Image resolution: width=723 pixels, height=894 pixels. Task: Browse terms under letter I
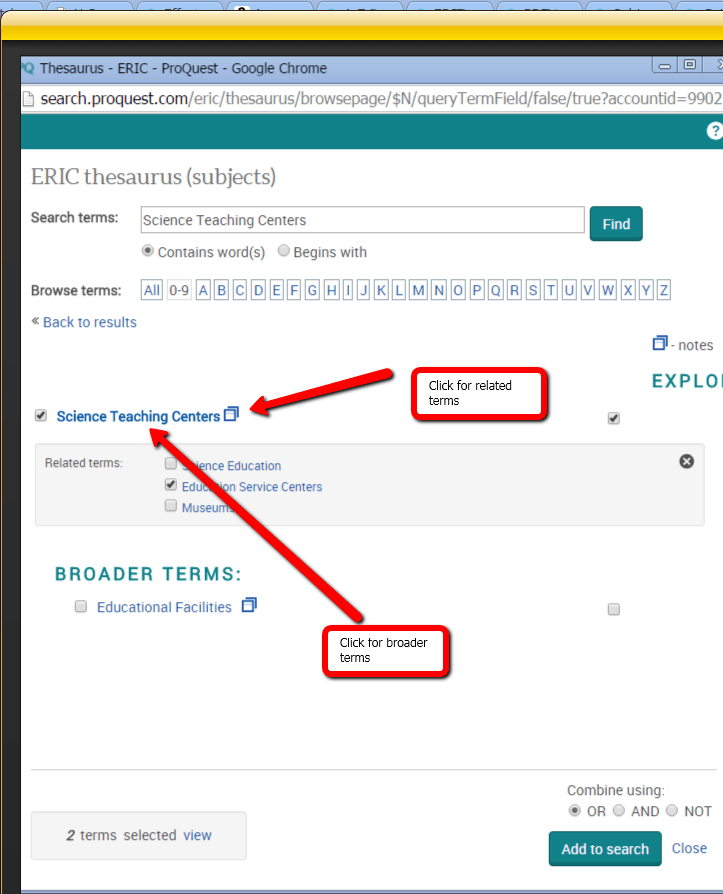[x=348, y=290]
